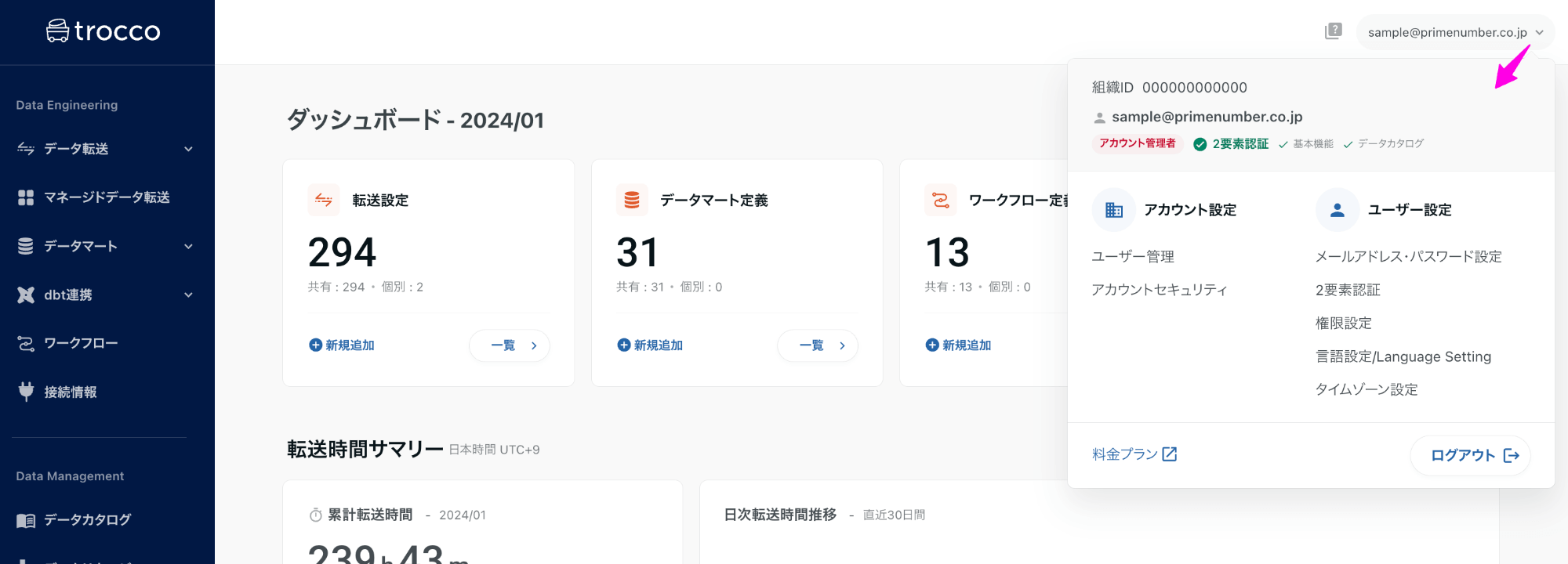1568x564 pixels.
Task: Open the ワークフロー sidebar item
Action: [107, 343]
